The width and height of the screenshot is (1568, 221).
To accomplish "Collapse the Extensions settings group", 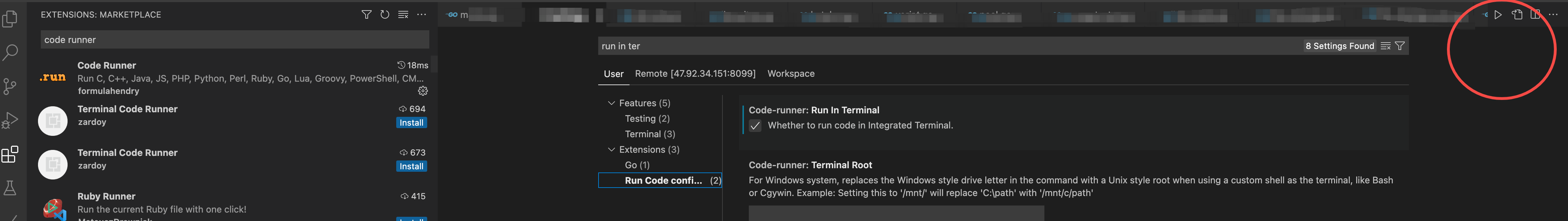I will click(x=611, y=150).
